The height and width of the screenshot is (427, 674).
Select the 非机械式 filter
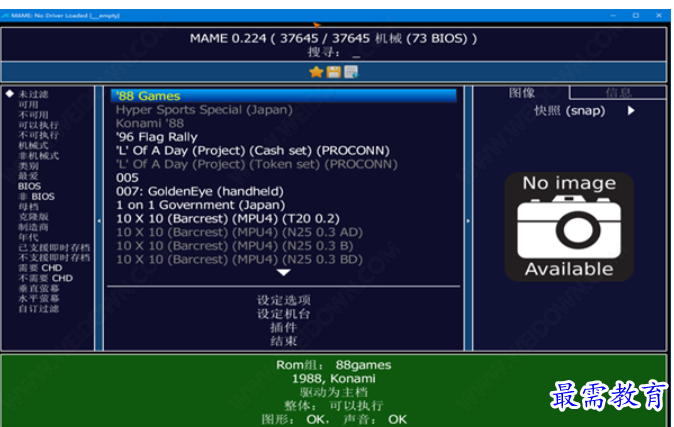coord(38,156)
